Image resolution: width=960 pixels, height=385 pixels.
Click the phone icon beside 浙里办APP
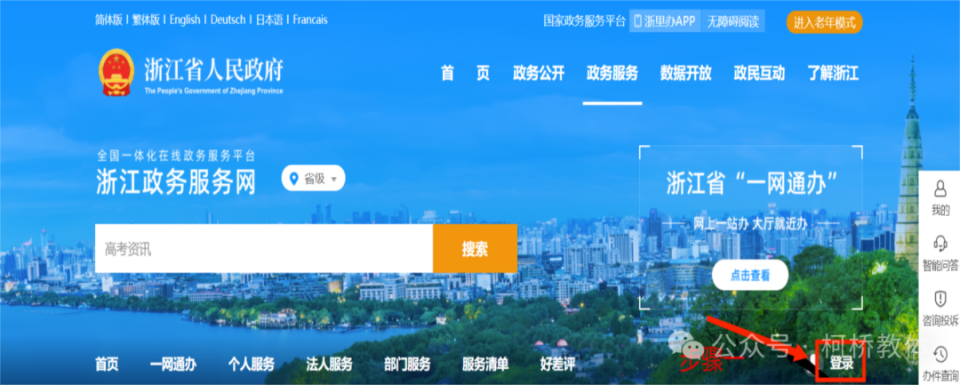click(x=637, y=21)
